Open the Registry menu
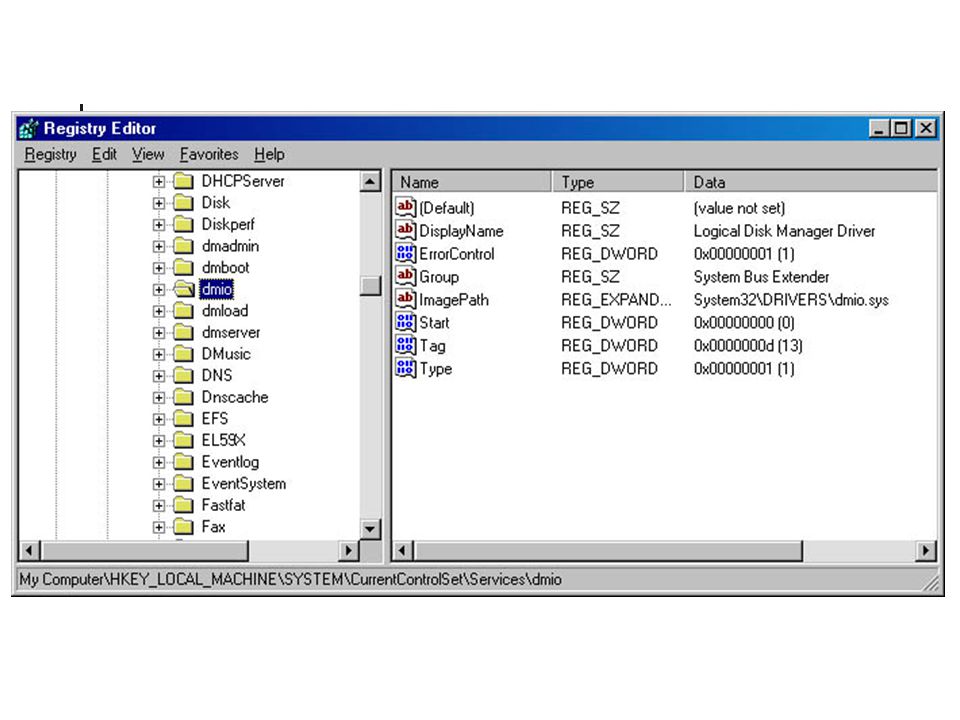This screenshot has width=960, height=720. [50, 154]
